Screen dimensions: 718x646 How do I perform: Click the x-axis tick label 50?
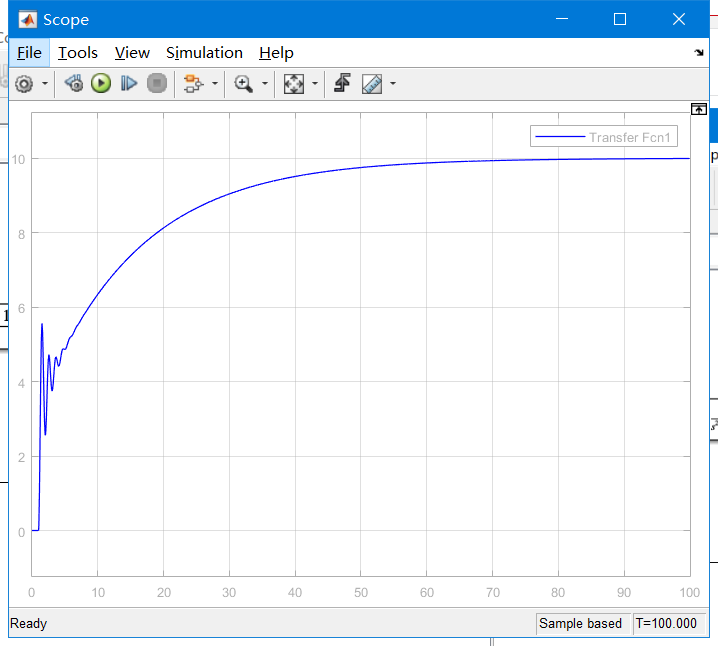[361, 592]
